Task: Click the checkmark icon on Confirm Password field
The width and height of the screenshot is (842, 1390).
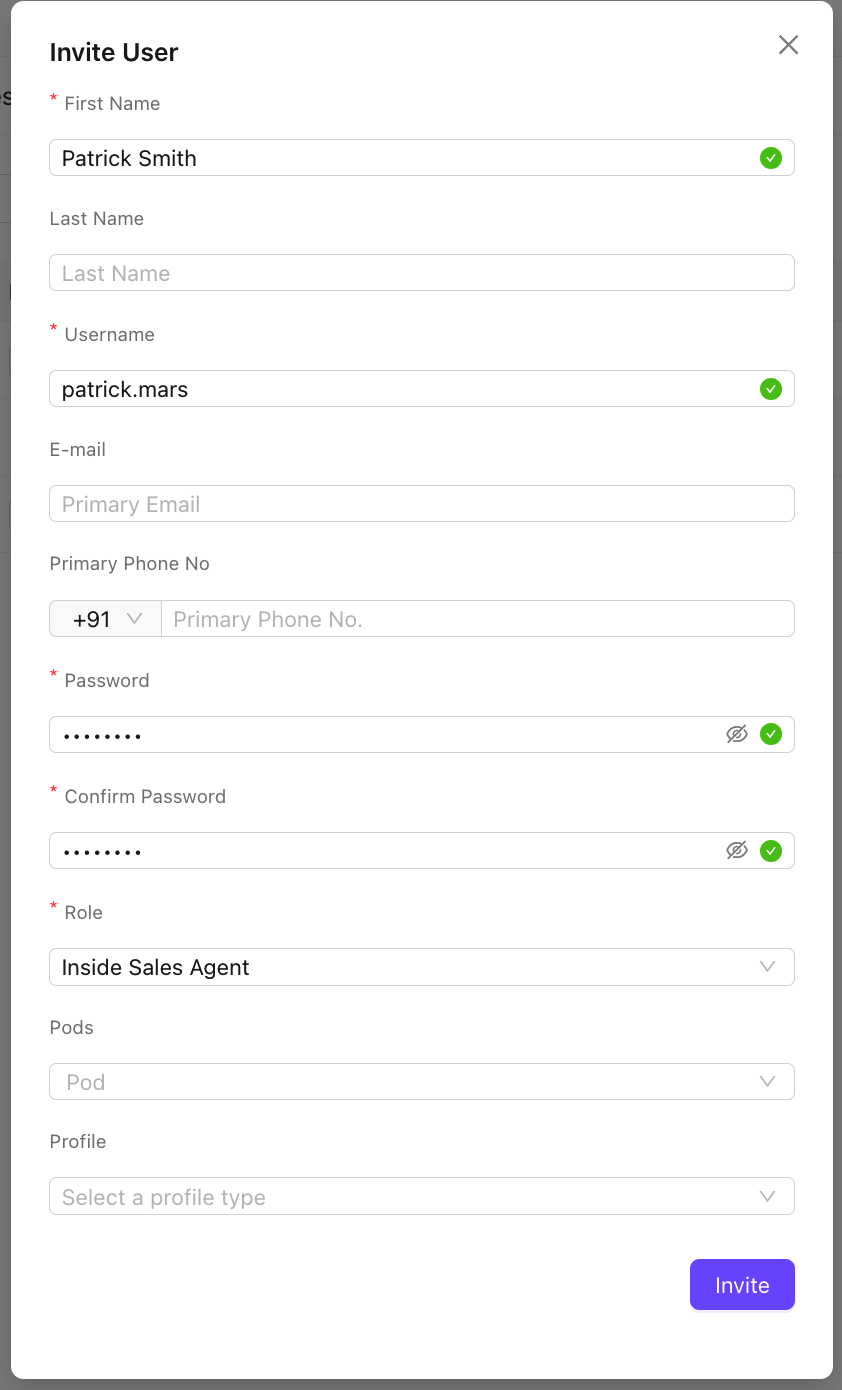Action: coord(771,850)
